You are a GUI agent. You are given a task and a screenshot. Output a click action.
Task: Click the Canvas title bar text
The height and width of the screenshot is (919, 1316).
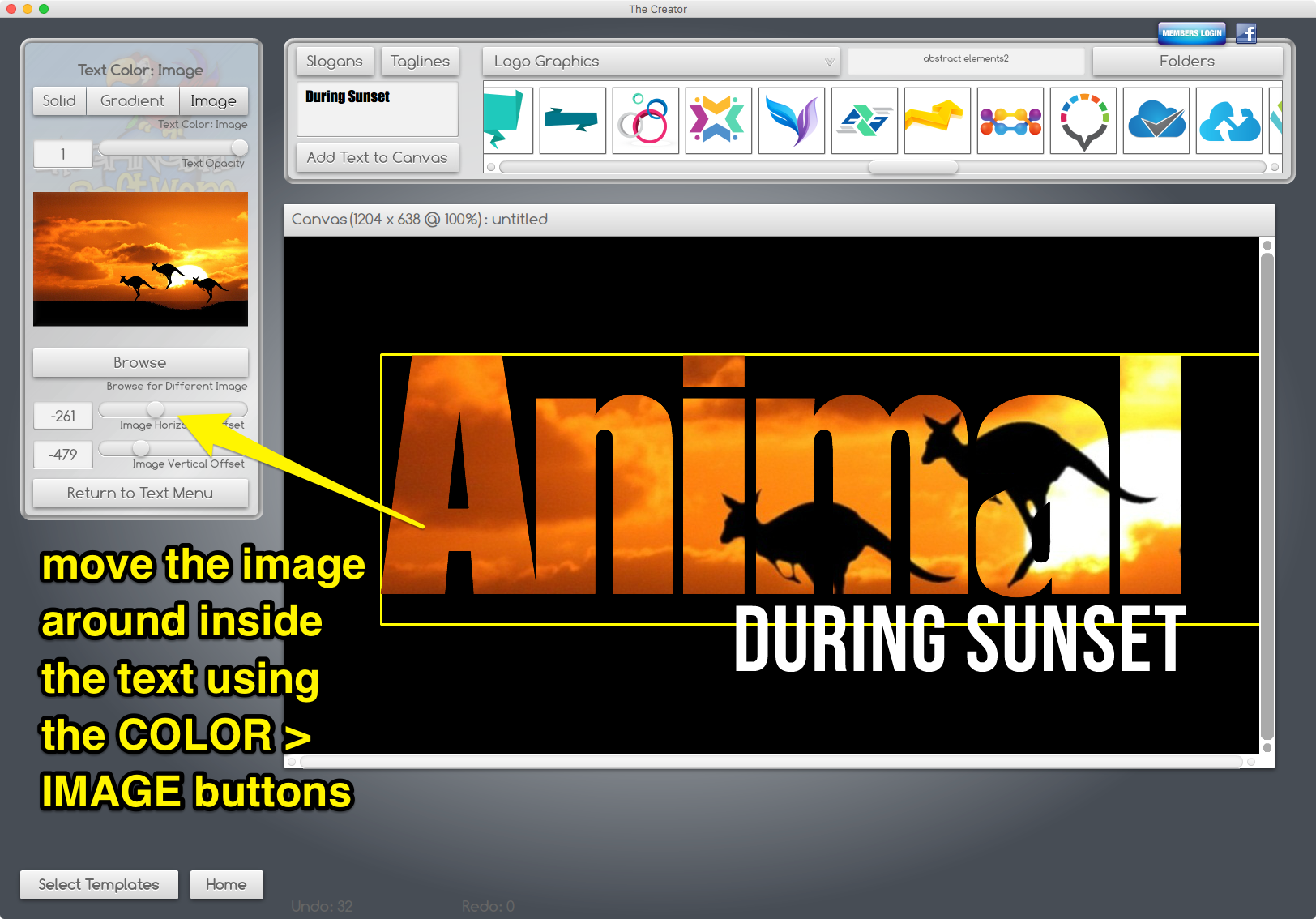pos(420,219)
